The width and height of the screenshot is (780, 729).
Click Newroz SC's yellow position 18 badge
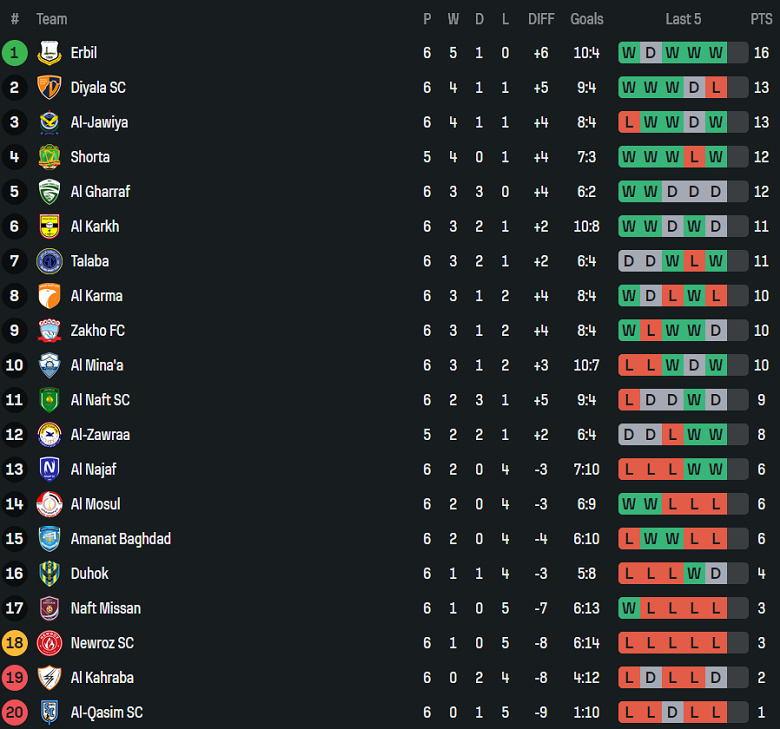(15, 643)
